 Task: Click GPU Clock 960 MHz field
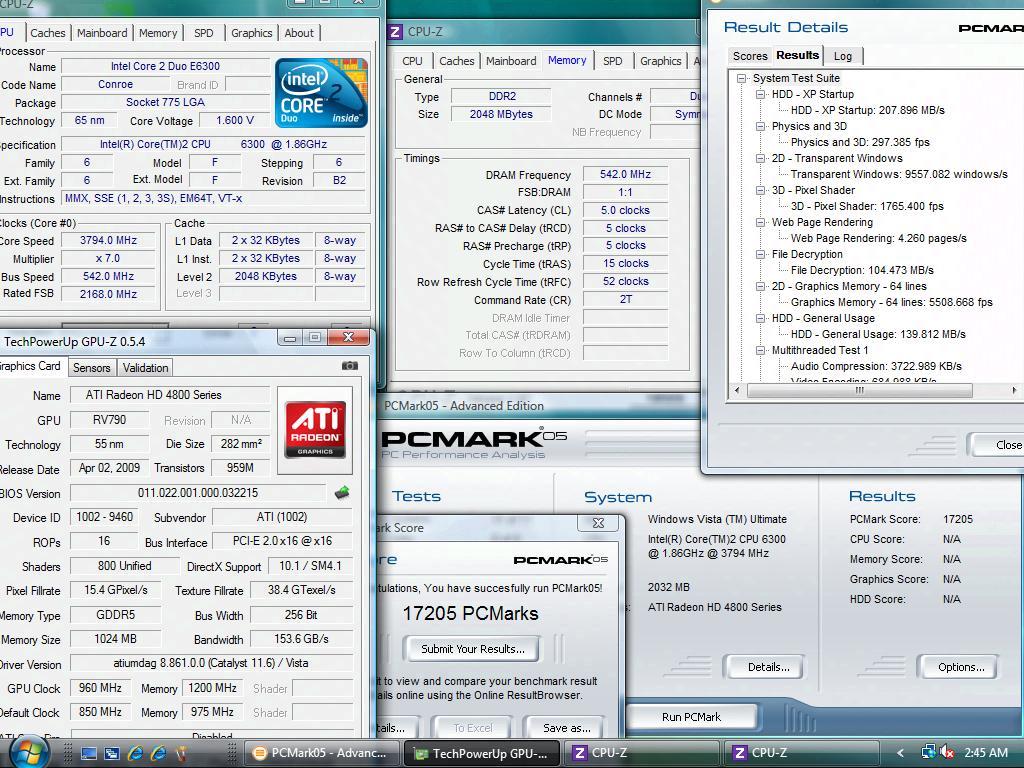[100, 688]
